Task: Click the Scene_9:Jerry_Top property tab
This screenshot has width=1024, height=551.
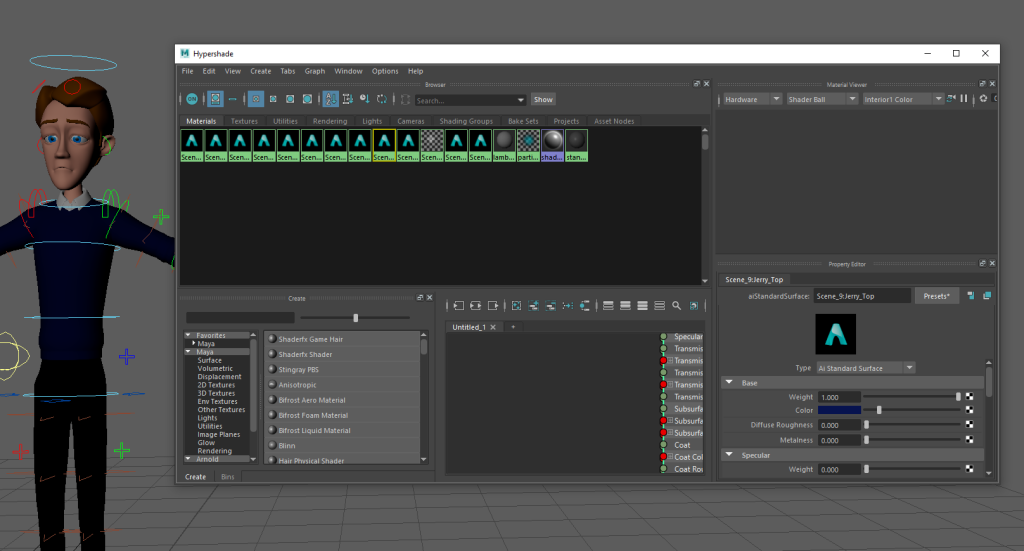Action: (x=754, y=279)
